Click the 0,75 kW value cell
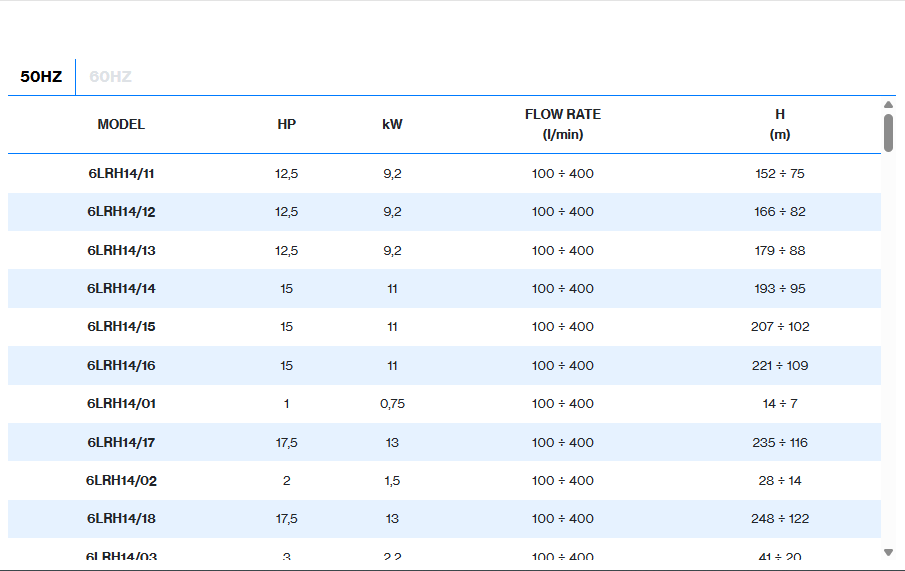905x571 pixels. tap(392, 404)
